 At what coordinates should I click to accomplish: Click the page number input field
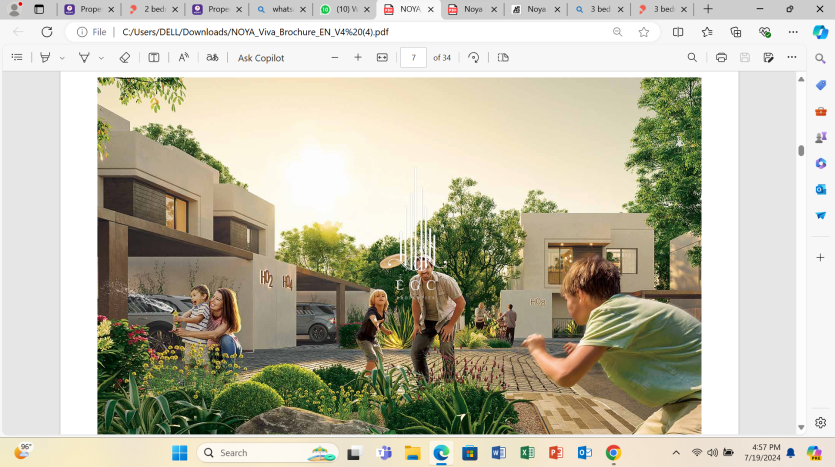point(413,58)
